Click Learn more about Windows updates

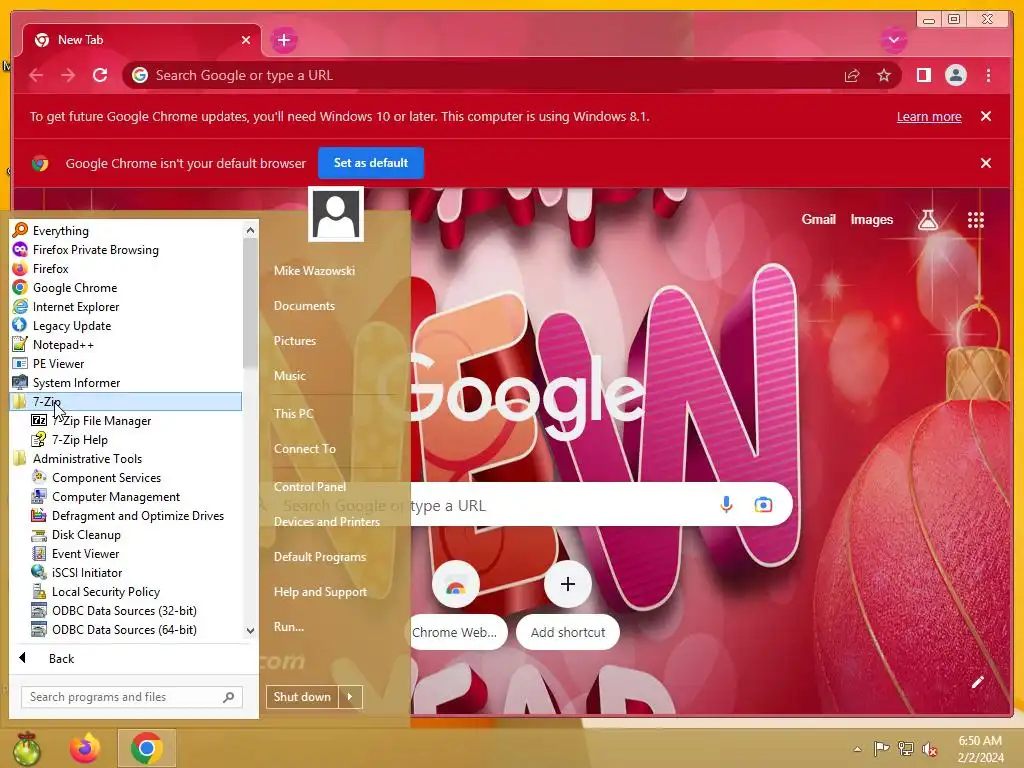point(929,116)
